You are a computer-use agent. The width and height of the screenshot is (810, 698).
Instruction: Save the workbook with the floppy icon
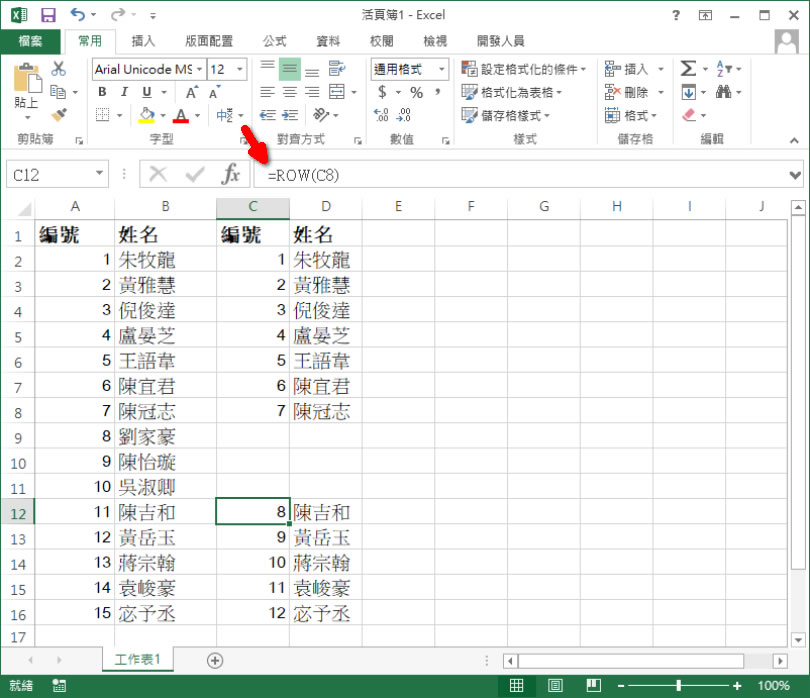(x=48, y=15)
